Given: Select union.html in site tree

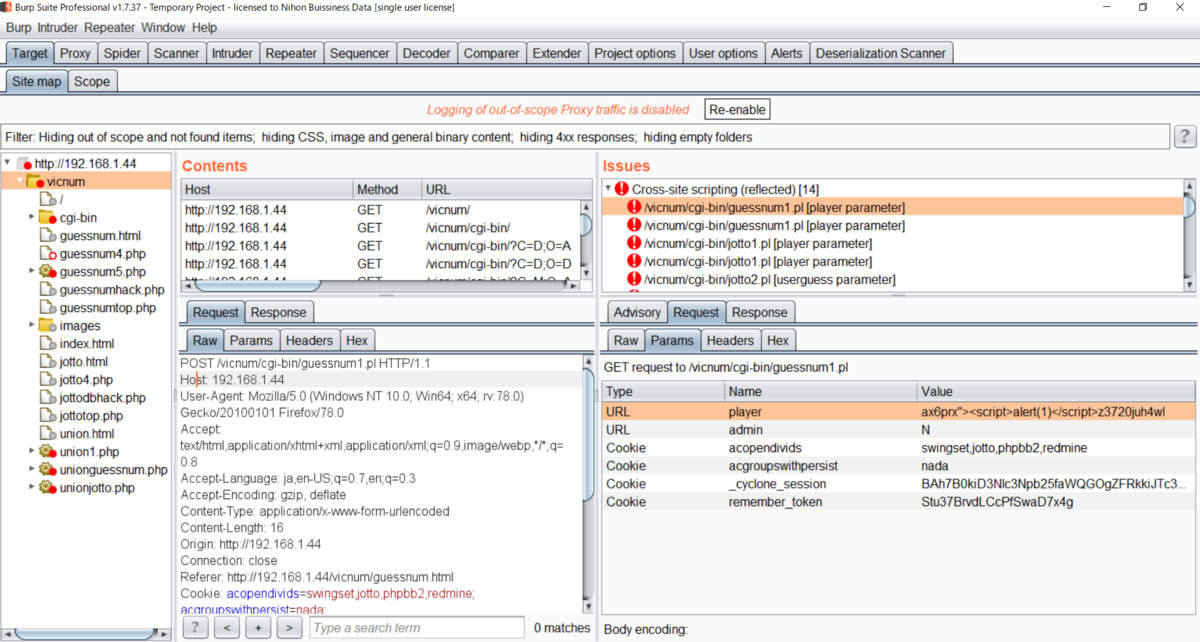Looking at the screenshot, I should (86, 434).
